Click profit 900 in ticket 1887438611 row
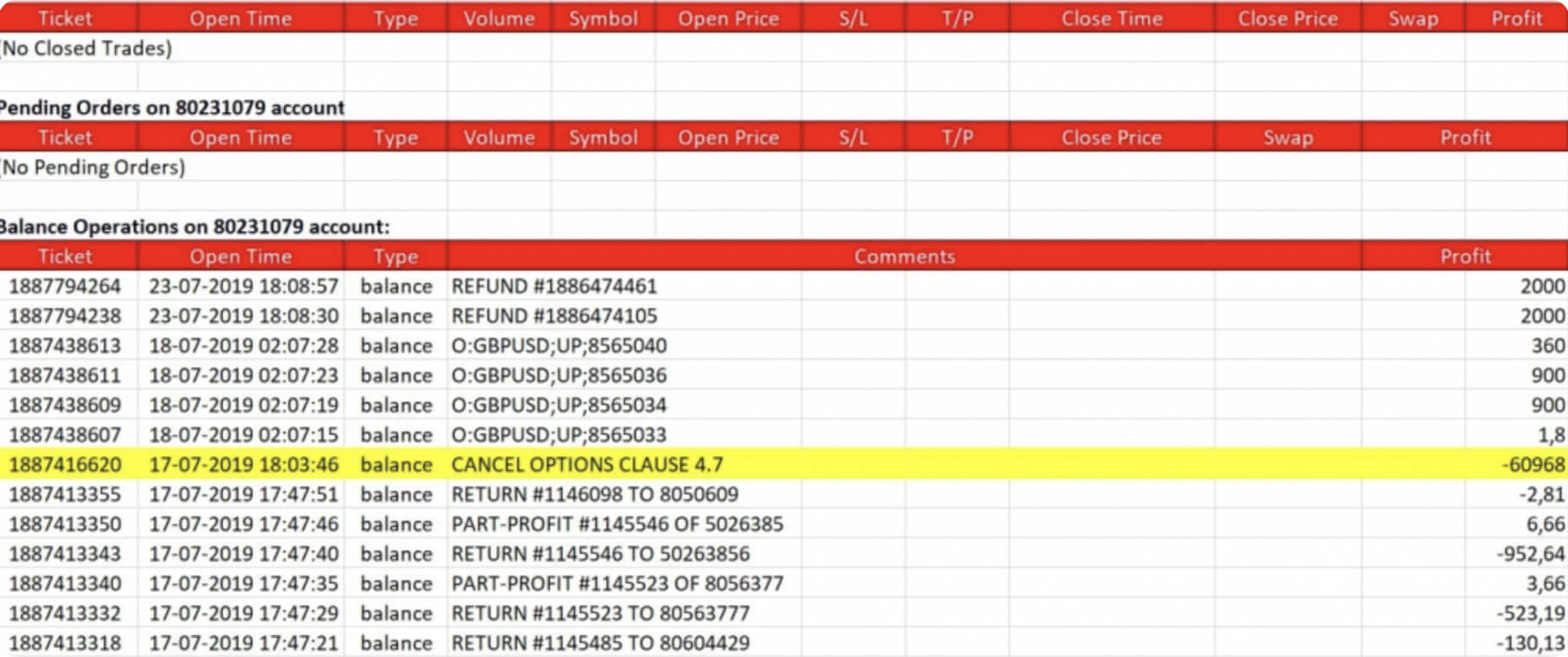Image resolution: width=1568 pixels, height=657 pixels. coord(1549,375)
